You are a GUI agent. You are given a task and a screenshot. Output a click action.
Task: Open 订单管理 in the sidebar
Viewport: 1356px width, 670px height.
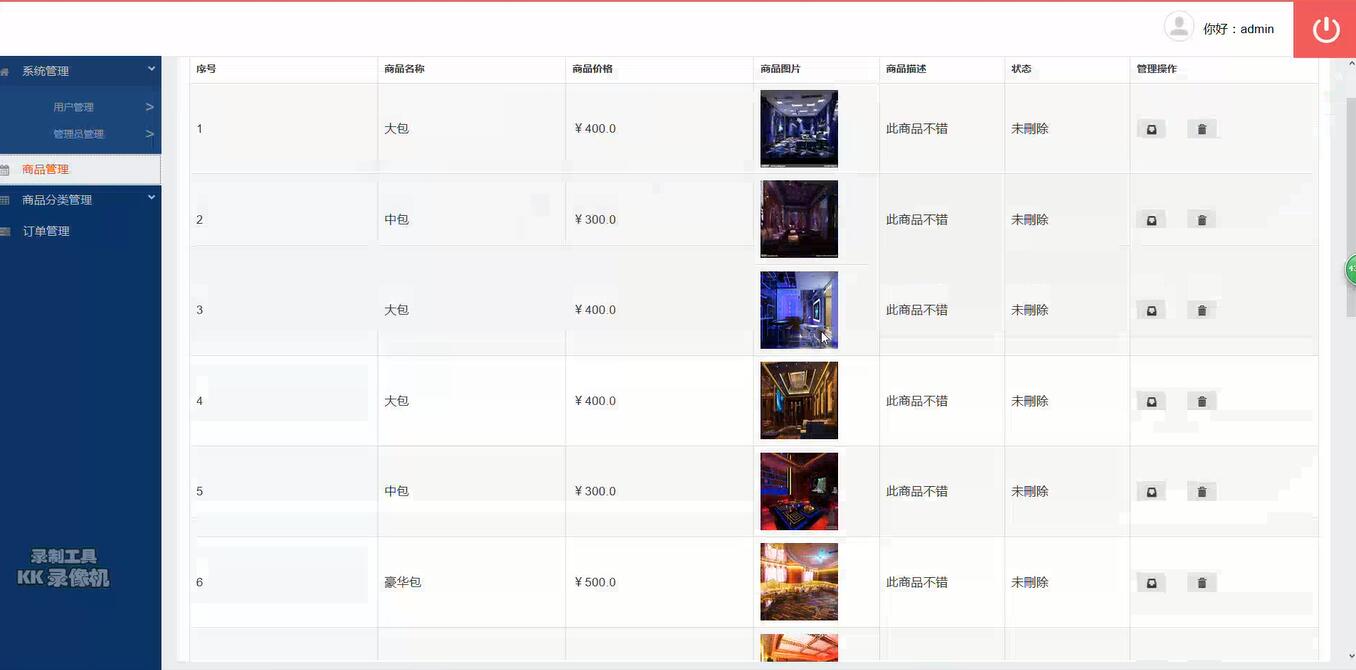(x=46, y=231)
